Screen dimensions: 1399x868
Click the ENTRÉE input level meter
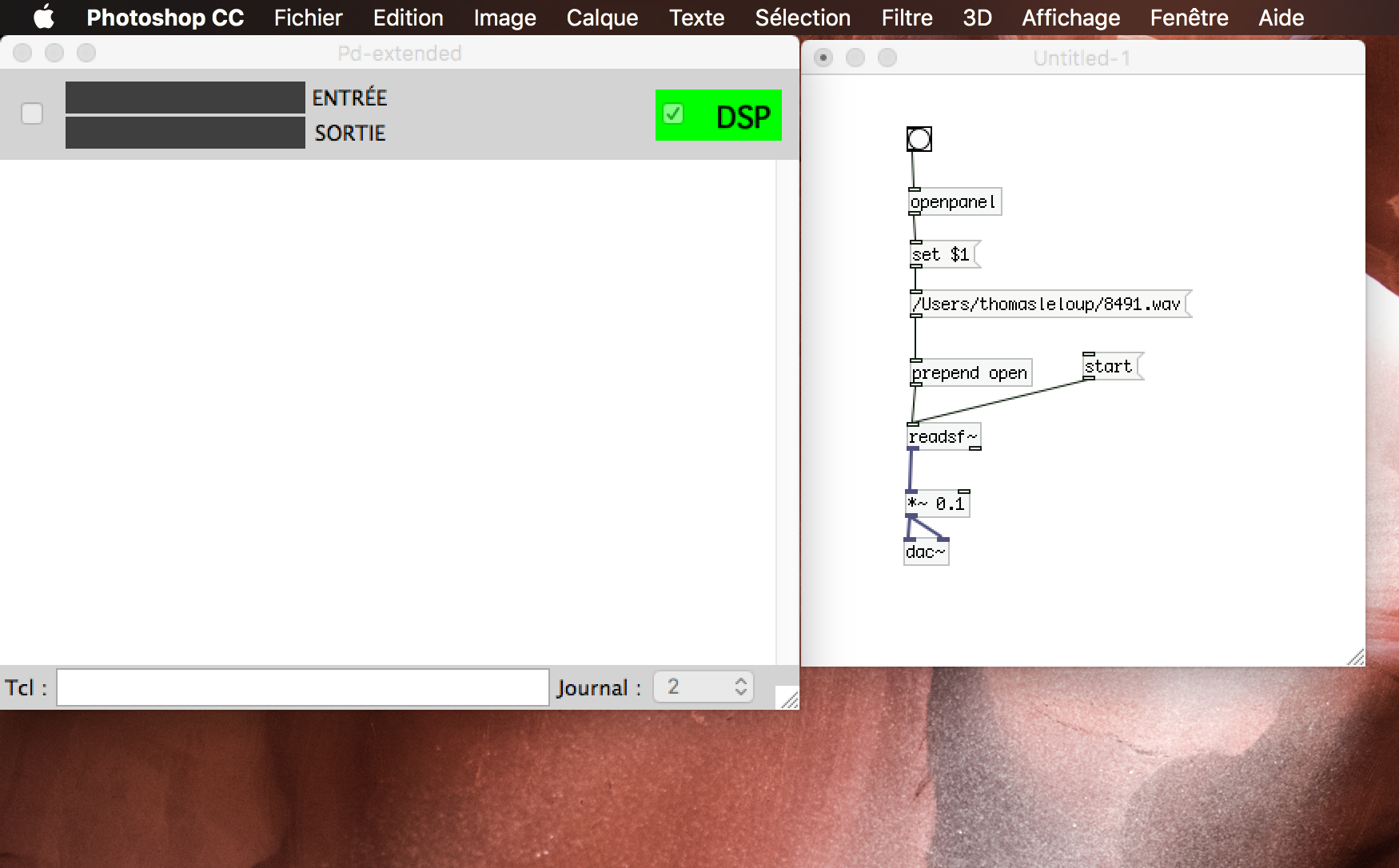(185, 98)
